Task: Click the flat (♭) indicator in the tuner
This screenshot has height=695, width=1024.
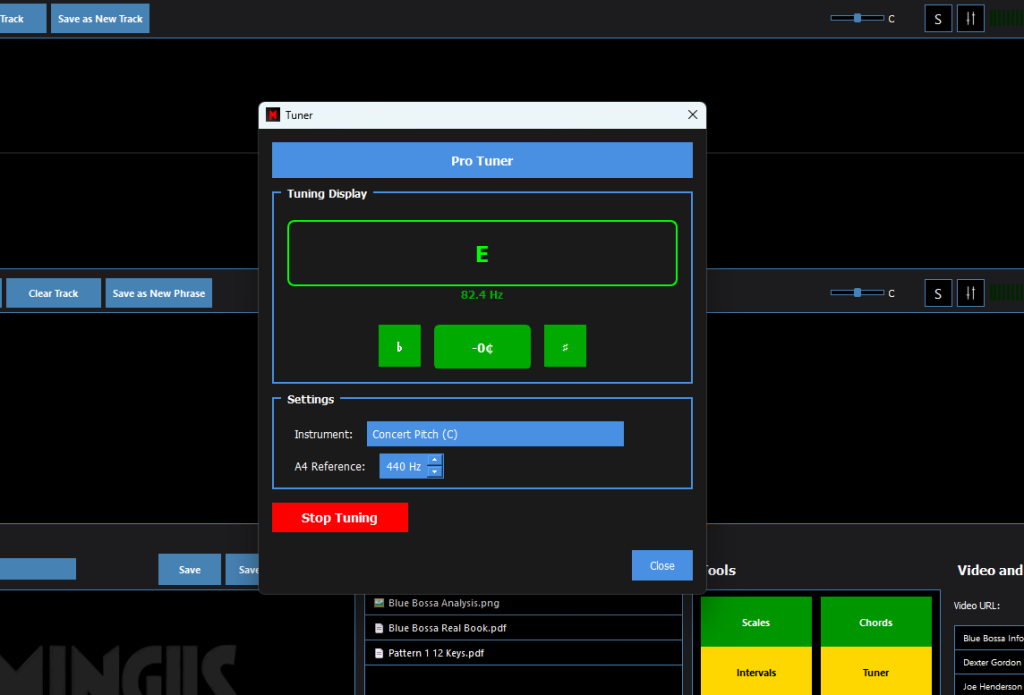Action: pos(399,346)
